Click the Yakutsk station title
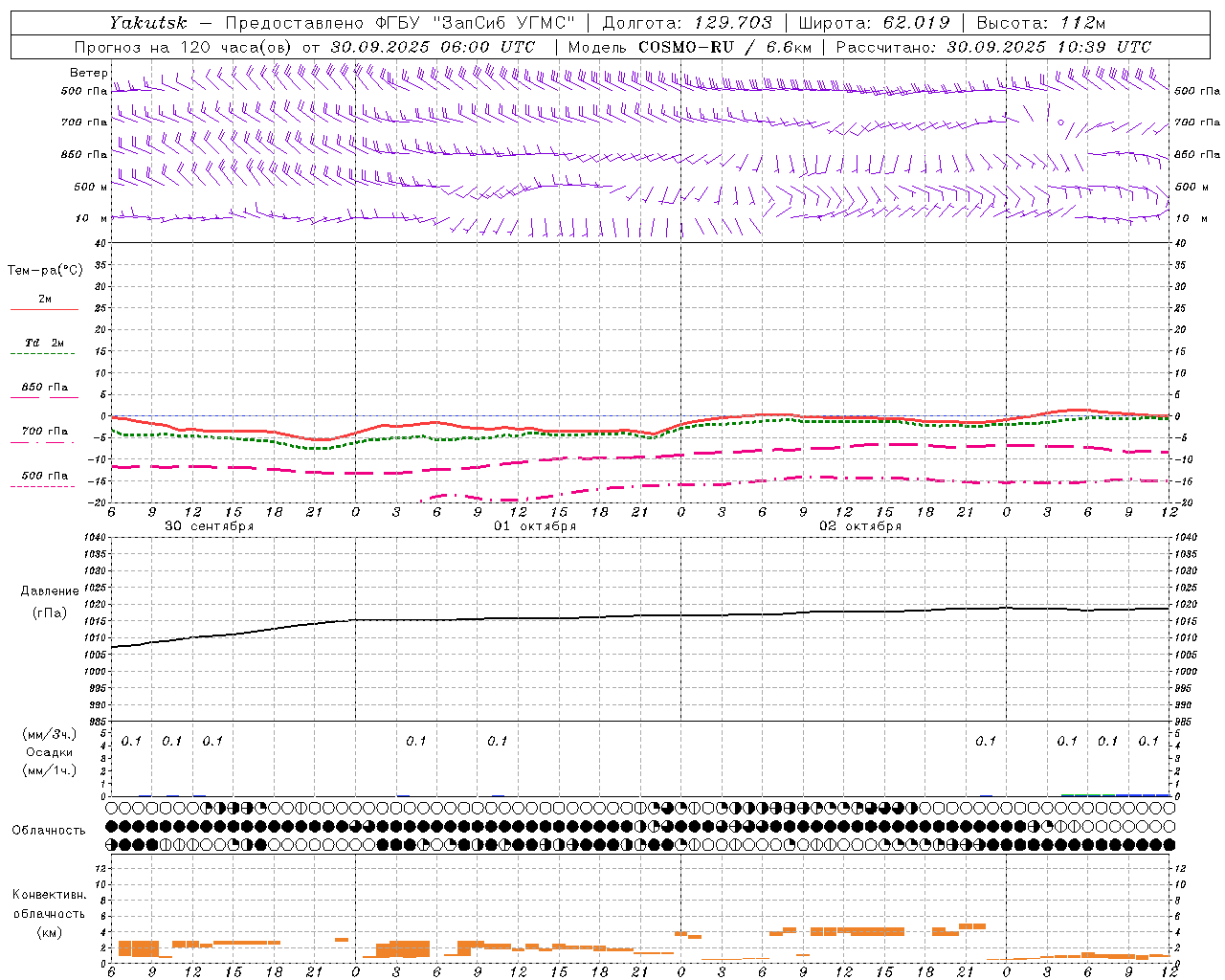 [148, 23]
